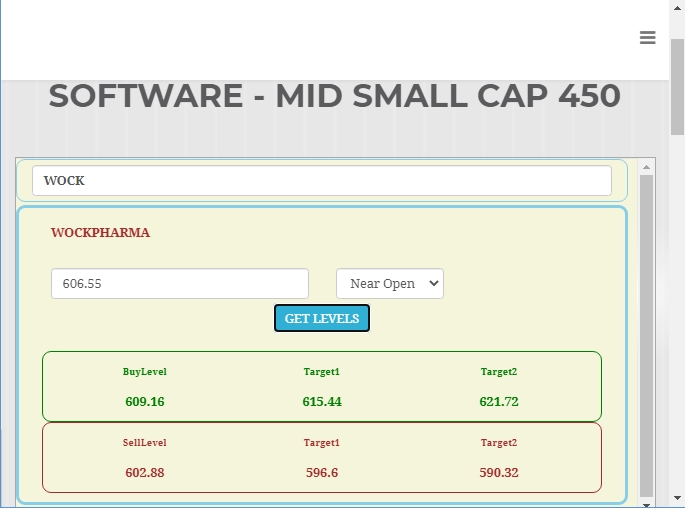Click the buy Target1 value 615.44

pyautogui.click(x=322, y=402)
